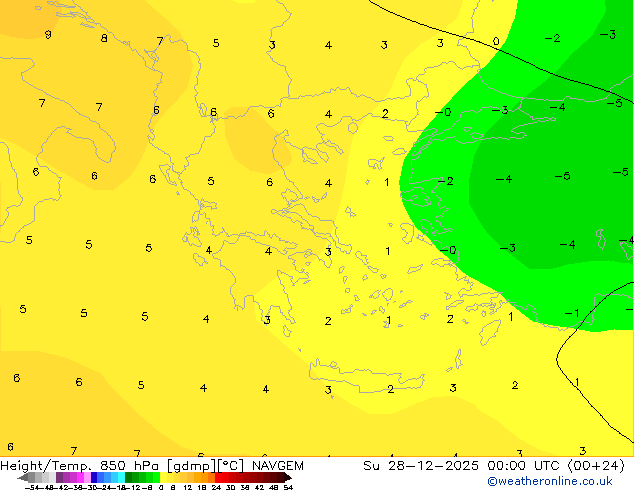This screenshot has height=490, width=634.
Task: Click the legend tick label '-12'
Action: coord(135,488)
